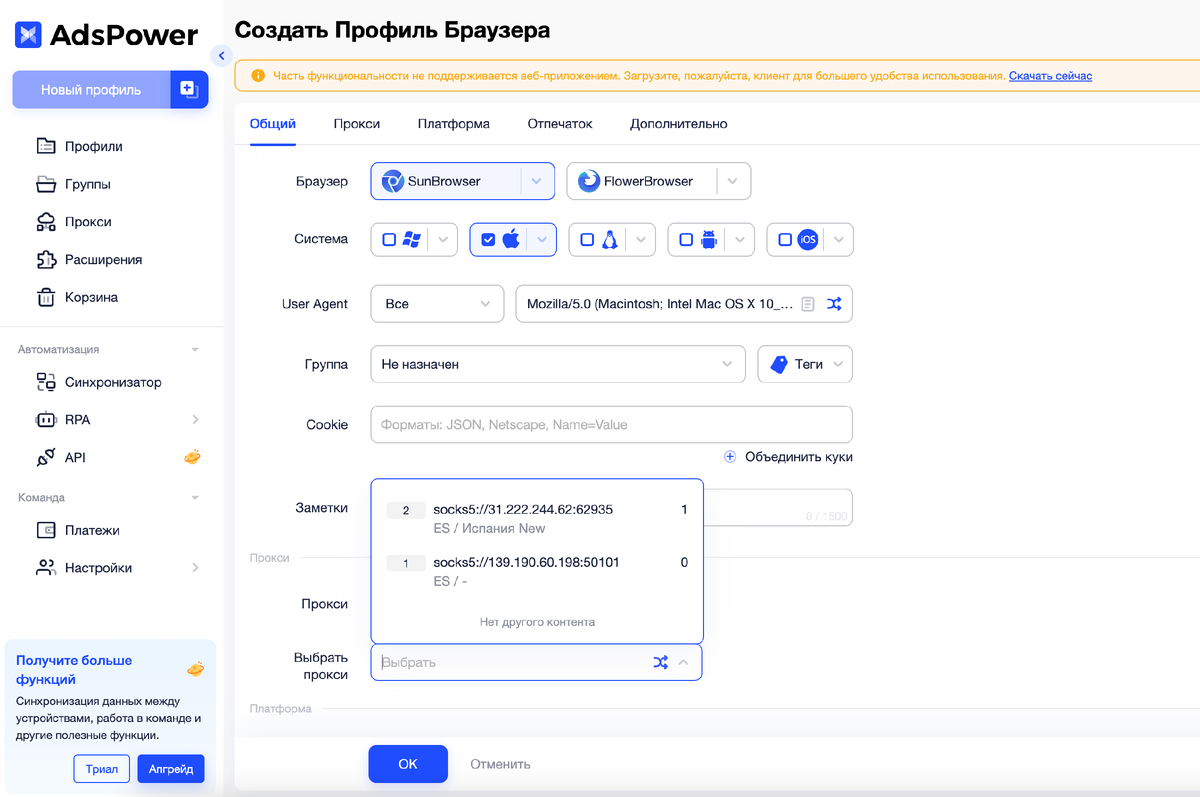Open Прокси in the sidebar
Image resolution: width=1200 pixels, height=797 pixels.
(x=87, y=222)
